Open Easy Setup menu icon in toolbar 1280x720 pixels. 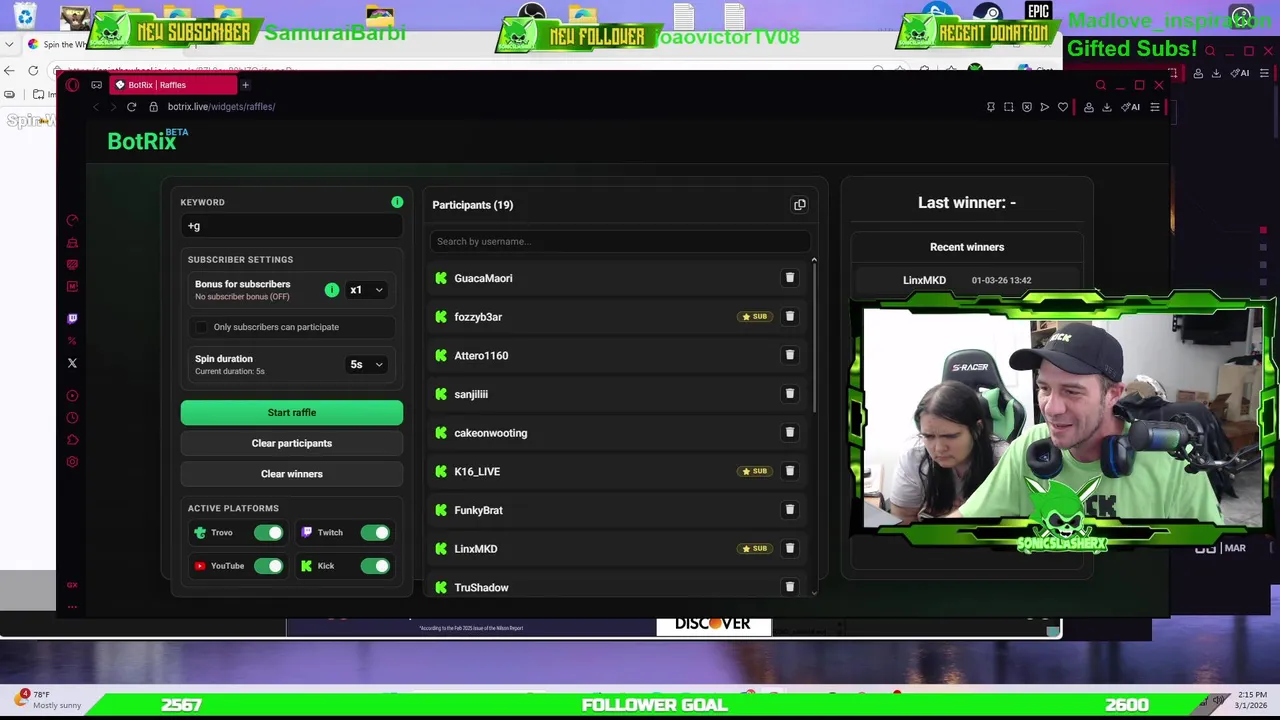point(1154,107)
